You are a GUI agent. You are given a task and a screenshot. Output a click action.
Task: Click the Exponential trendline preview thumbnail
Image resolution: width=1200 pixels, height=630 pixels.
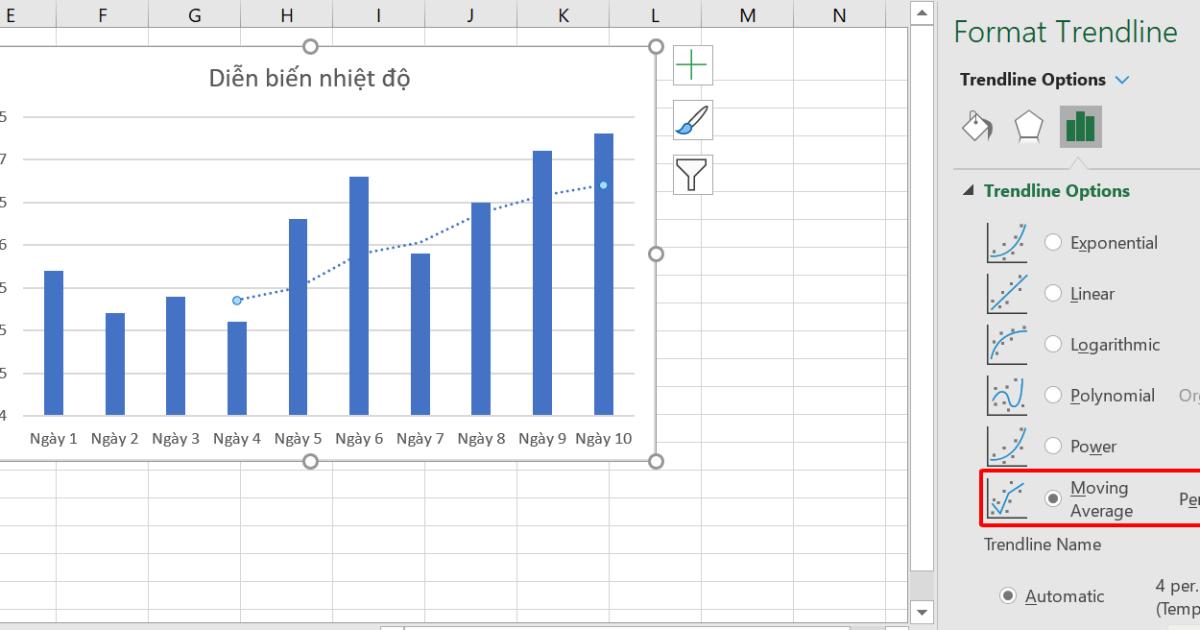pos(1007,242)
